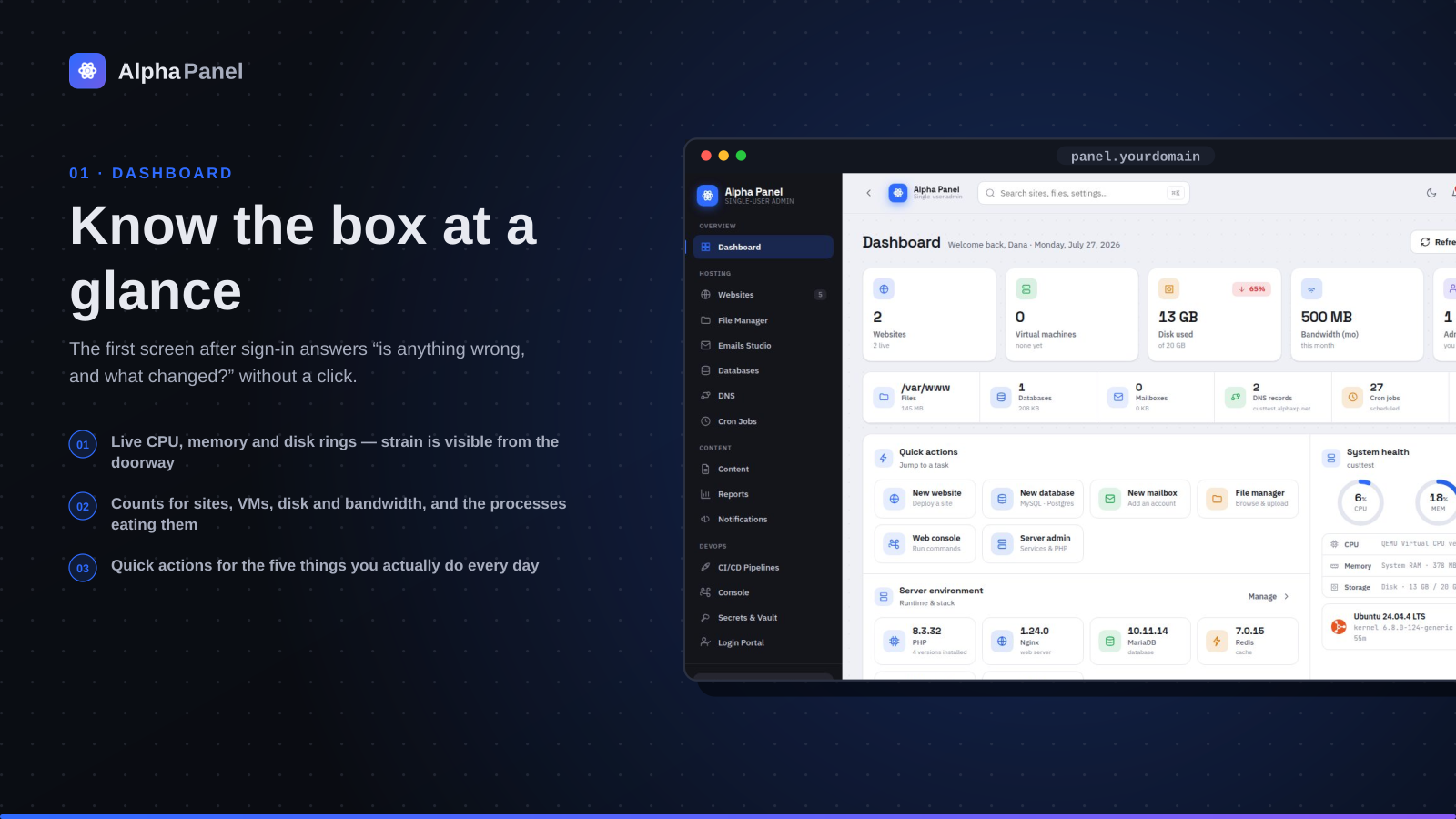
Task: Expand Manage with the right chevron
Action: pos(1286,597)
